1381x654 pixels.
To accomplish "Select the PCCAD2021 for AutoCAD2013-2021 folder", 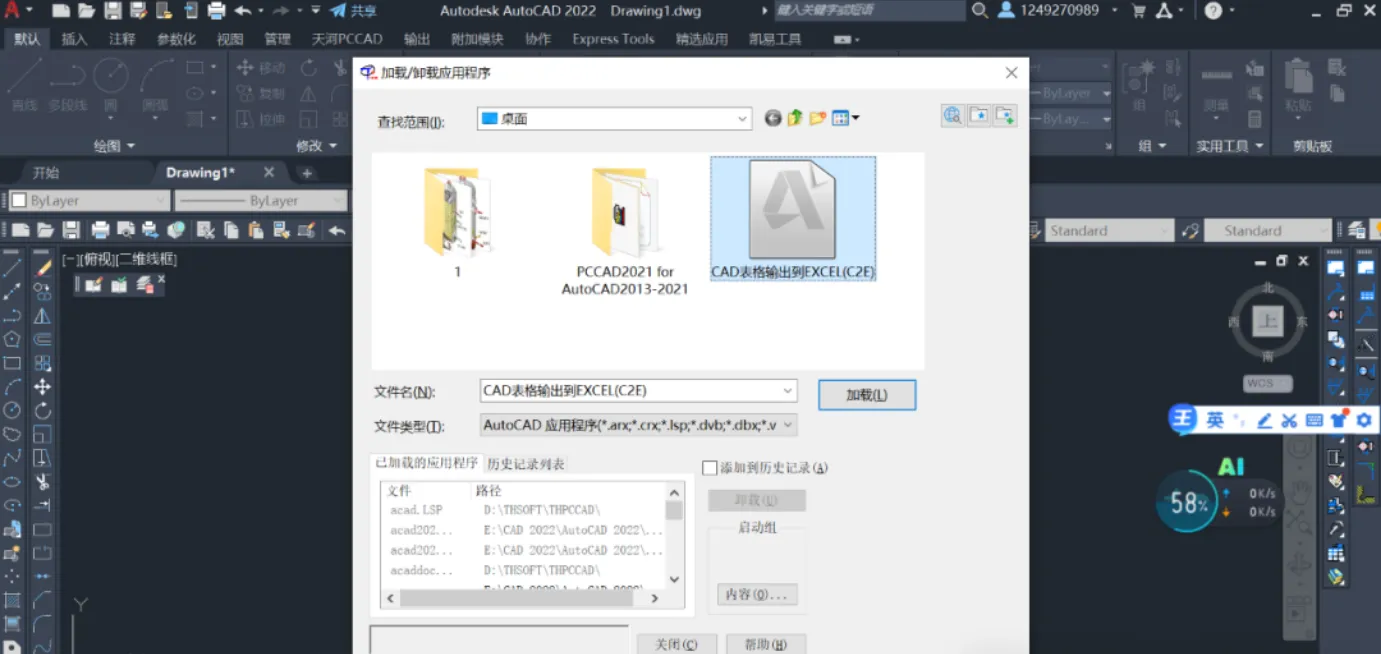I will pyautogui.click(x=625, y=230).
